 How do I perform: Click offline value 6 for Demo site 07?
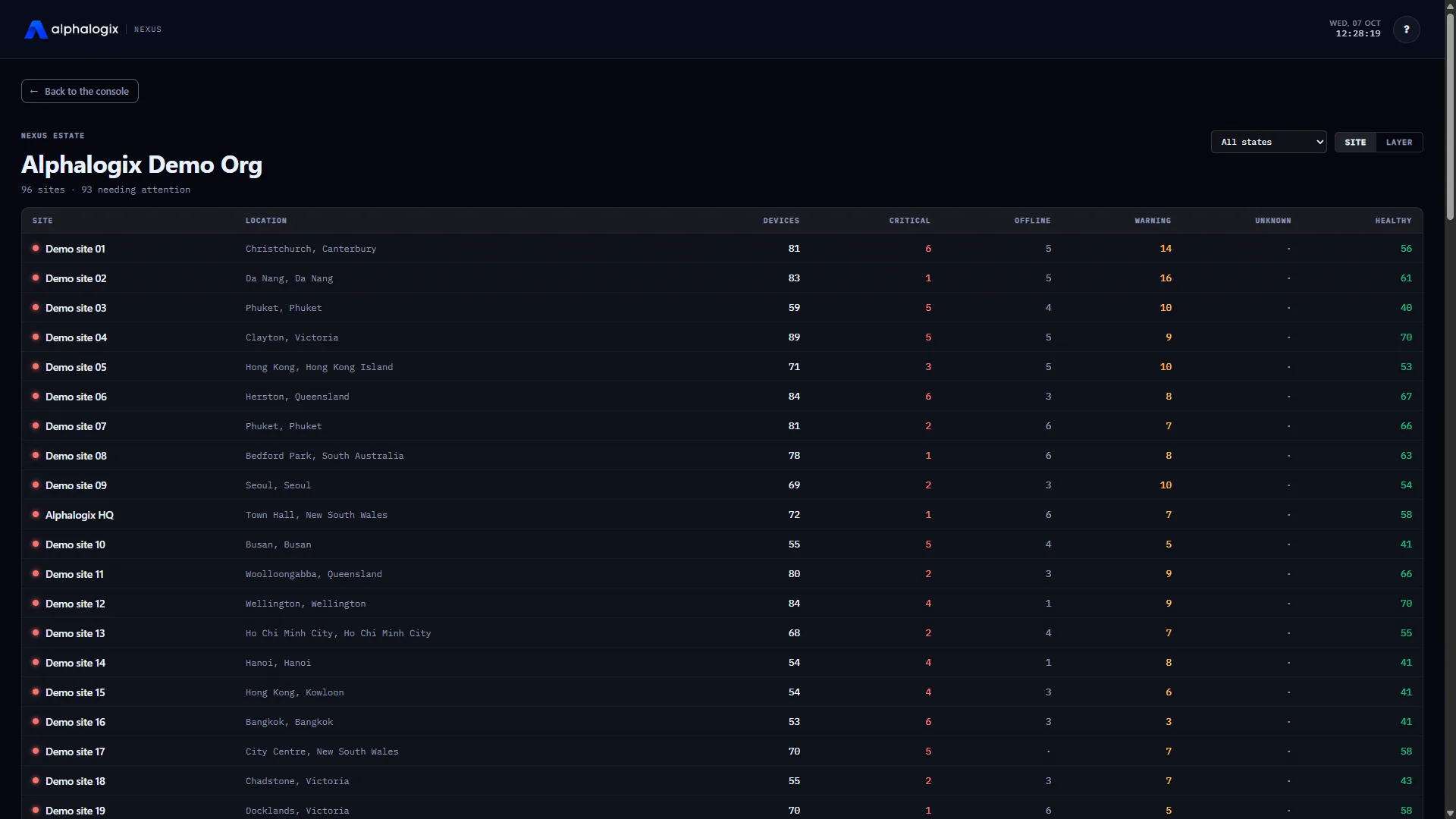click(1049, 426)
